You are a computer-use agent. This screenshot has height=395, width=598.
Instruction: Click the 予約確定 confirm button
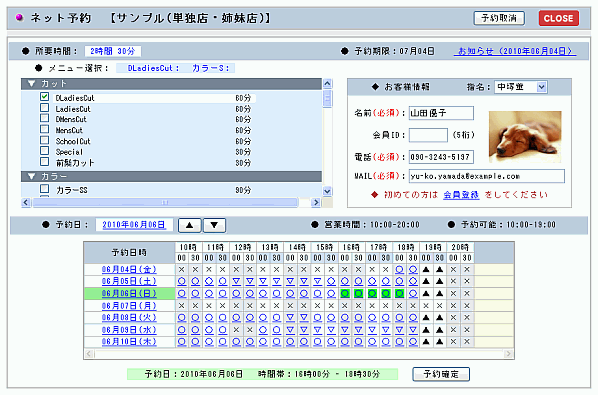(x=441, y=374)
